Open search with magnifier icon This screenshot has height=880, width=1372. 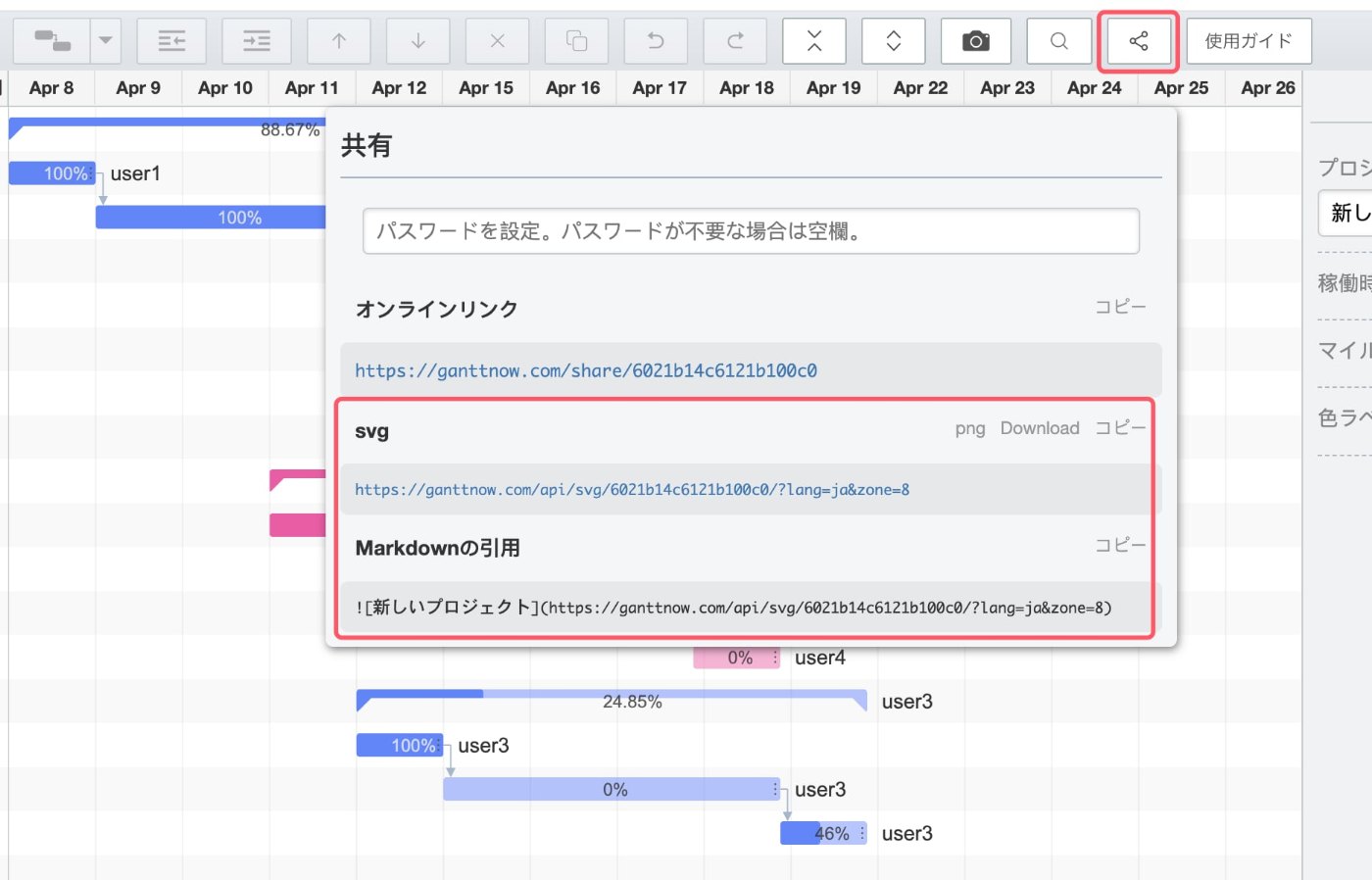pyautogui.click(x=1059, y=41)
